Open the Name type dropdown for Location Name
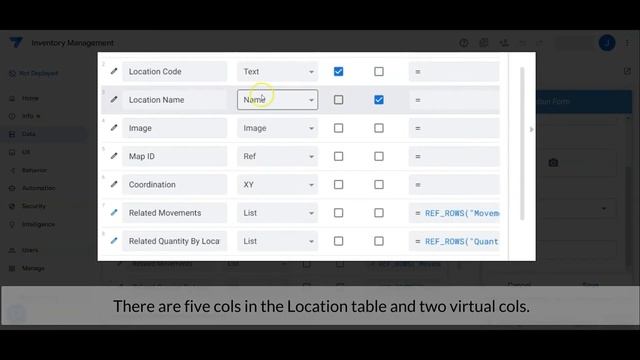The image size is (640, 360). coord(278,100)
